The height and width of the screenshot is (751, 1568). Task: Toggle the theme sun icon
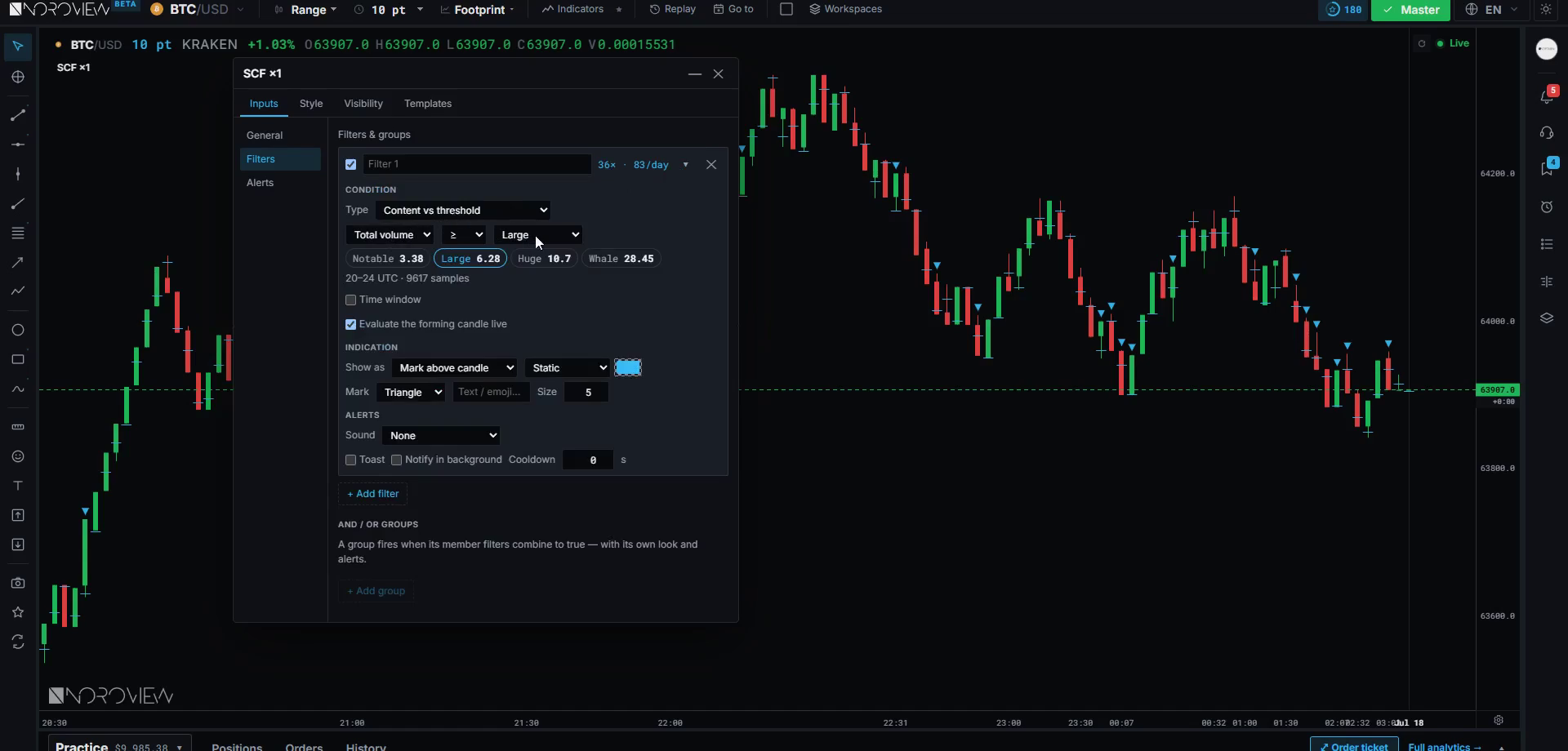pyautogui.click(x=1546, y=10)
